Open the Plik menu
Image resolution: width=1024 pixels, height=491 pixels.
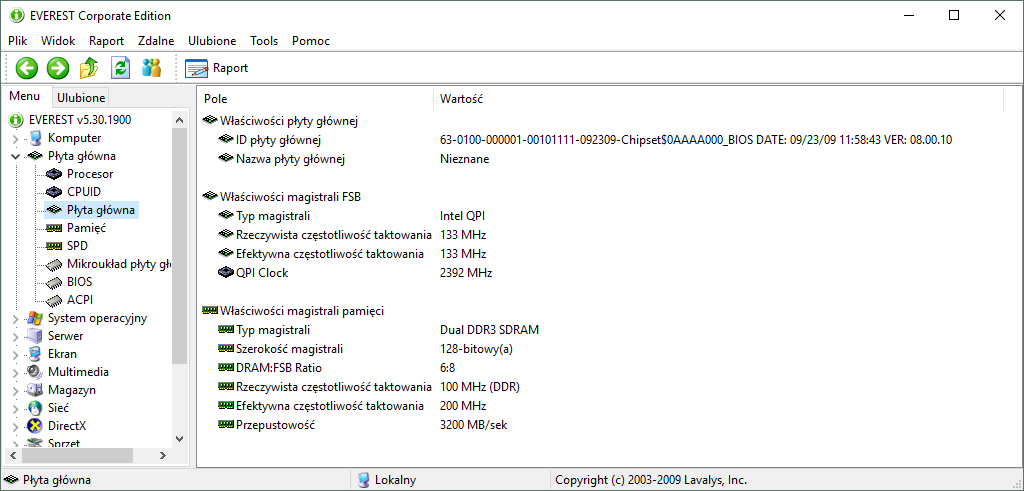(17, 41)
